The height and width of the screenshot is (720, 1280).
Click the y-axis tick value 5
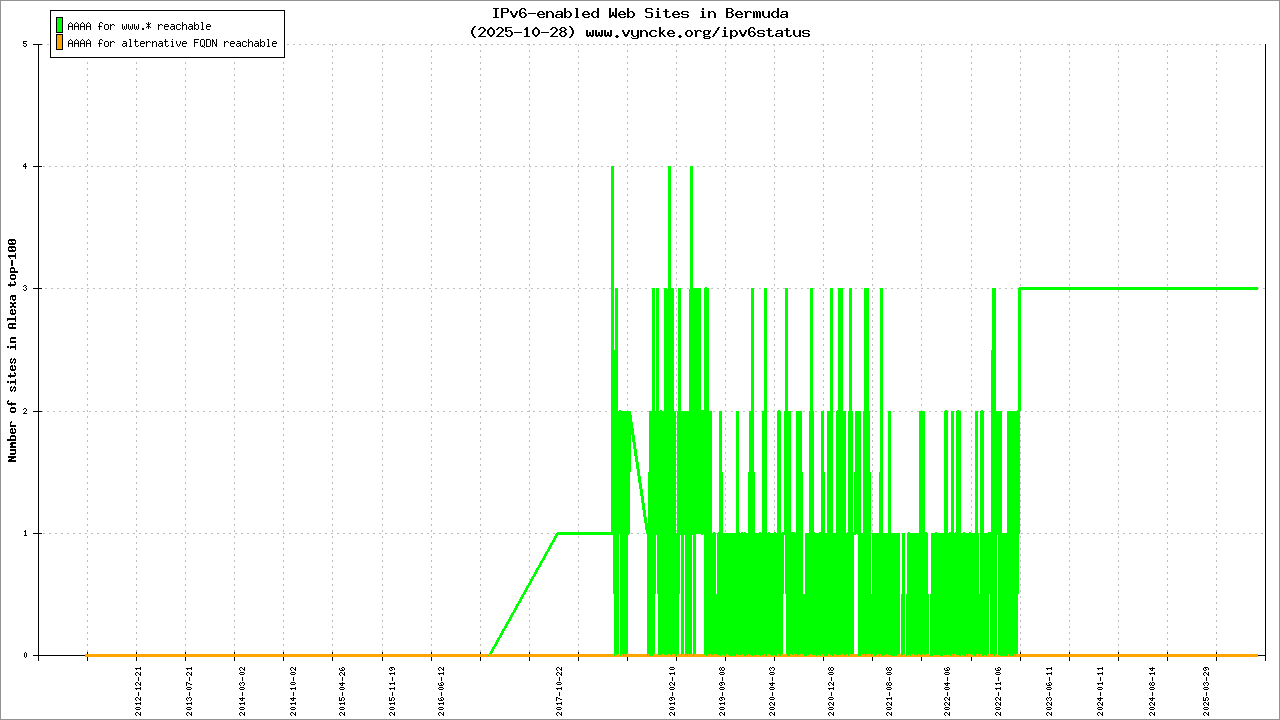pyautogui.click(x=37, y=44)
